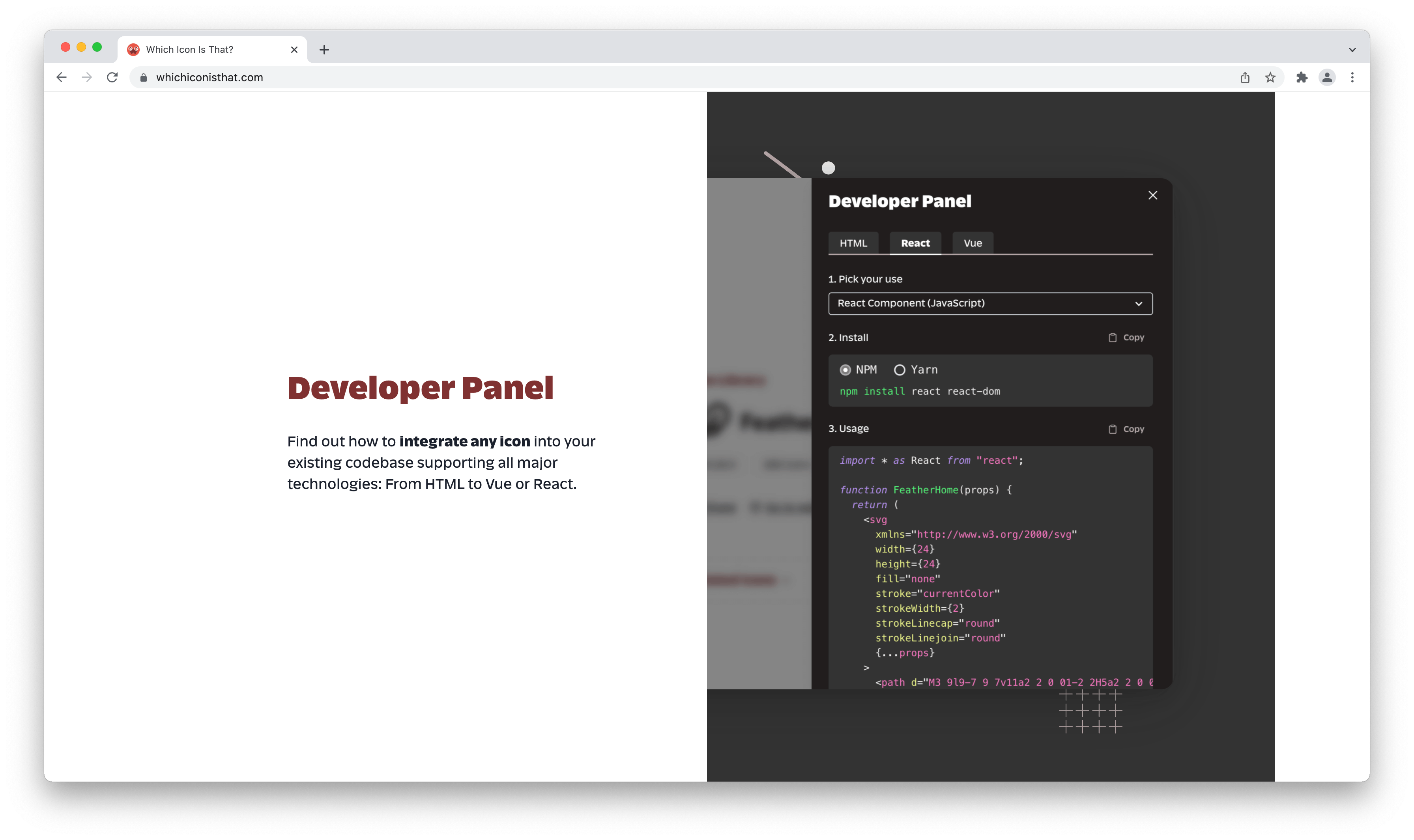Click the "3. Usage" label

(x=848, y=429)
